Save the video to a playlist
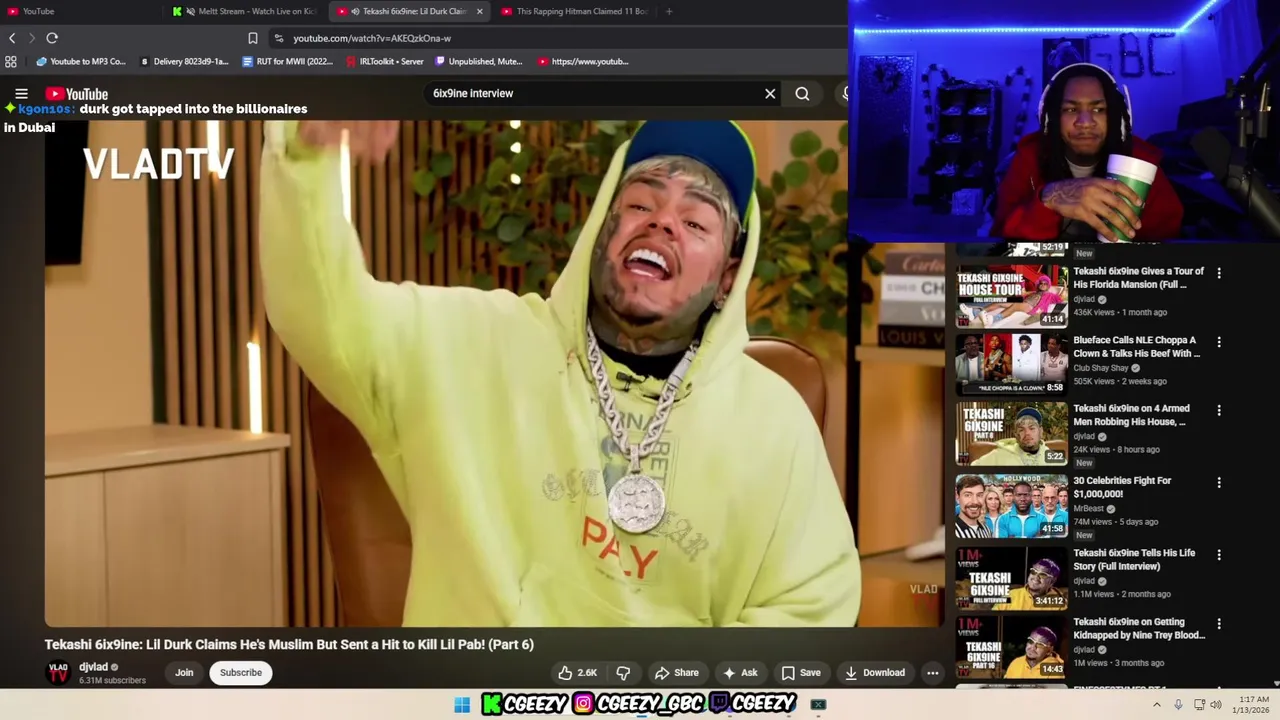1280x720 pixels. (x=801, y=673)
